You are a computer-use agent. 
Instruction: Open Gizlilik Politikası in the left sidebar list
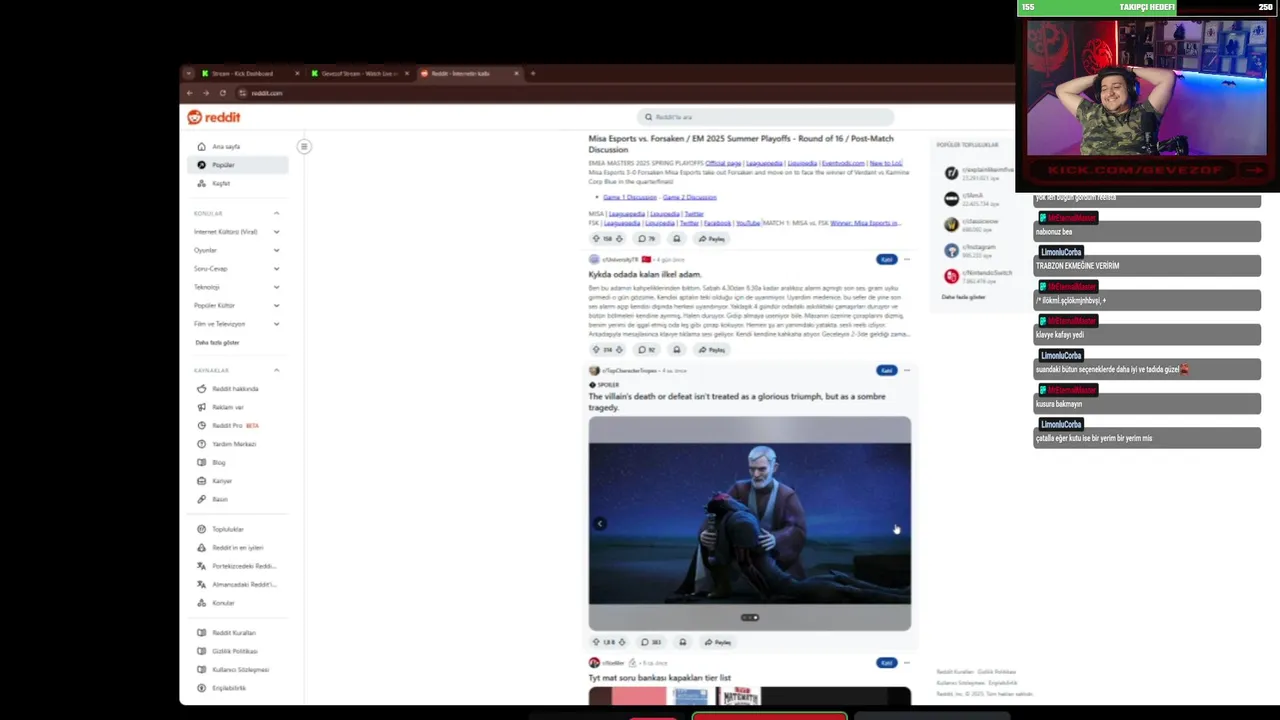pos(237,651)
